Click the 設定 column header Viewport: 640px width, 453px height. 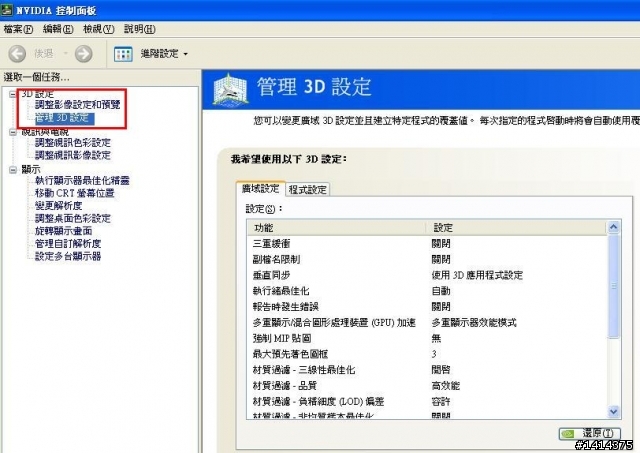coord(516,228)
